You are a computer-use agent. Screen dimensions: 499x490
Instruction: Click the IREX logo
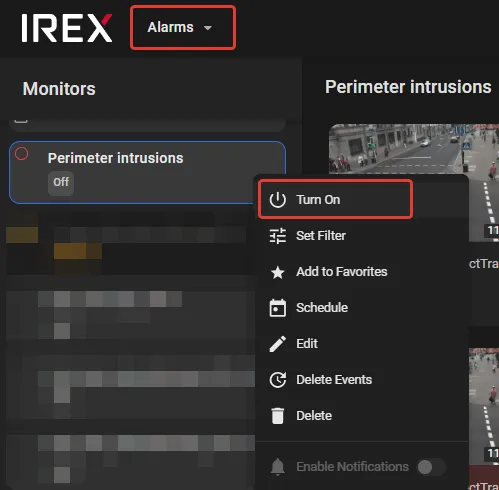click(x=67, y=28)
